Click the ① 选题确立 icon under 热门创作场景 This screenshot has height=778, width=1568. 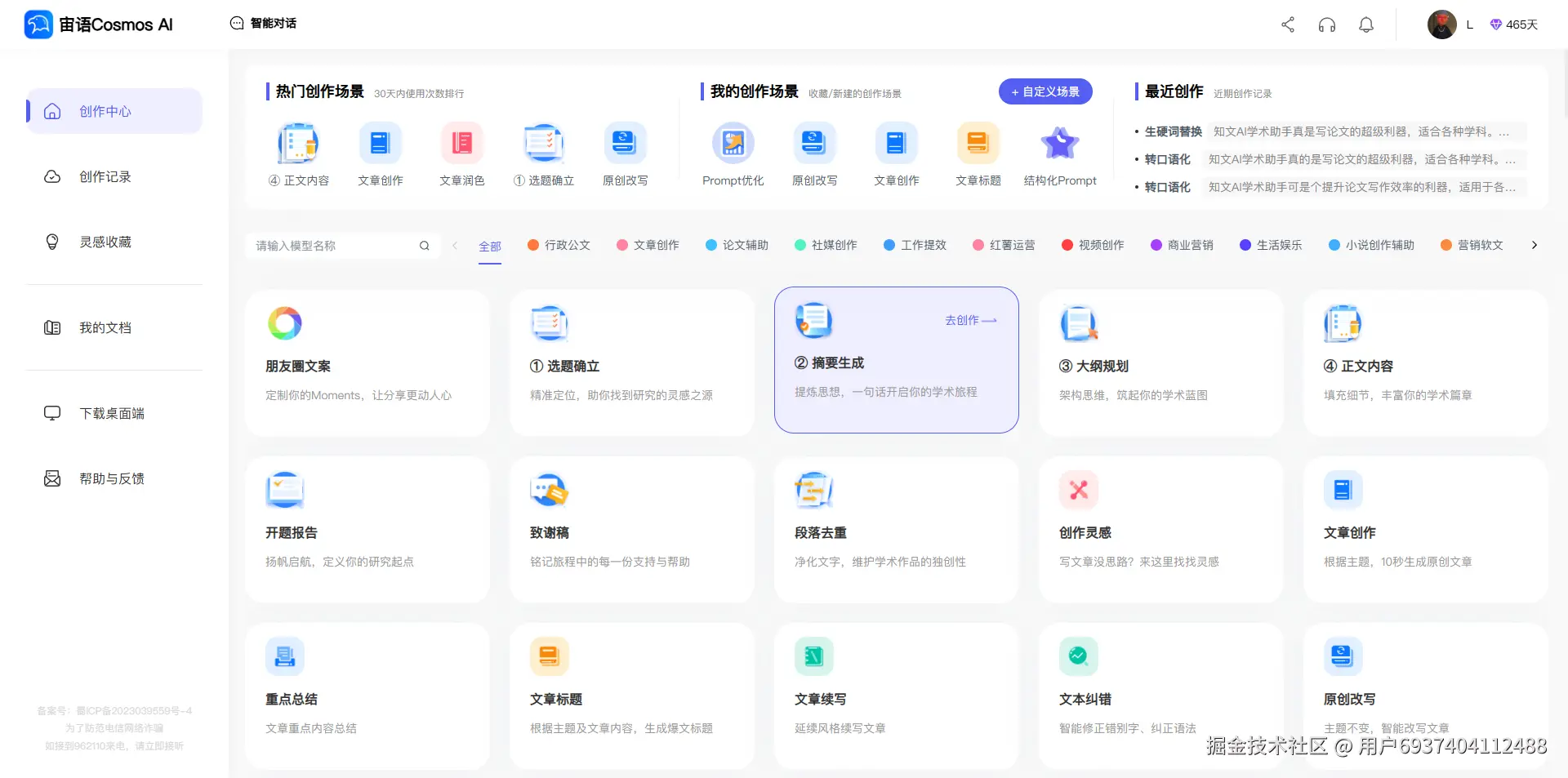pos(544,143)
